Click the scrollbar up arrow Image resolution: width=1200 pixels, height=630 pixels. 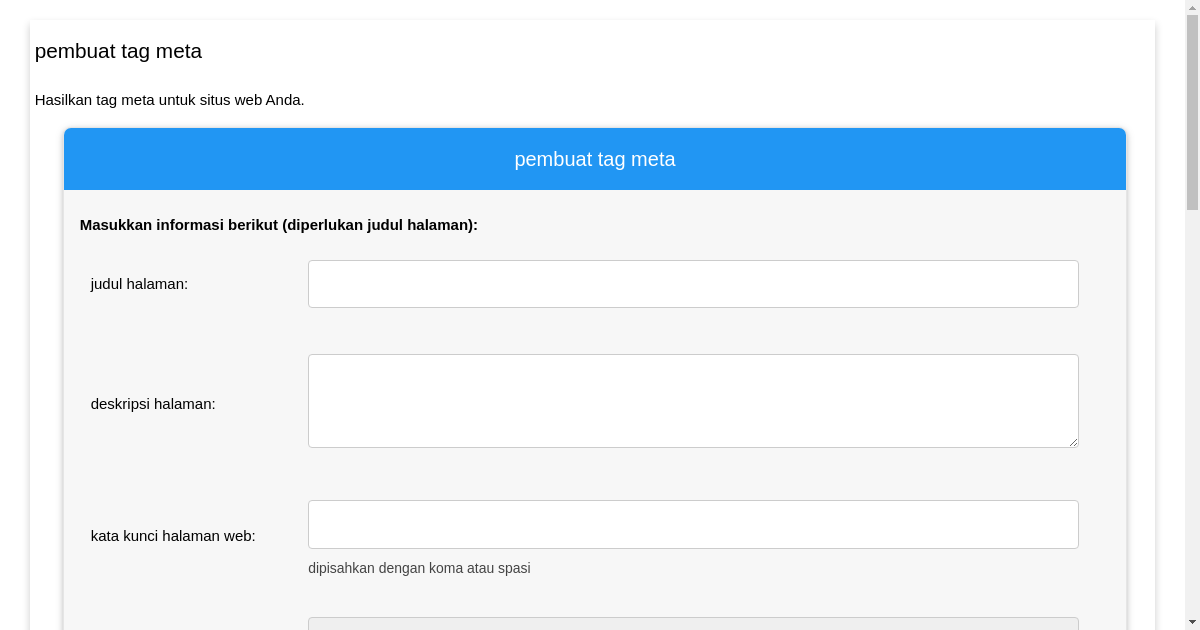1190,8
